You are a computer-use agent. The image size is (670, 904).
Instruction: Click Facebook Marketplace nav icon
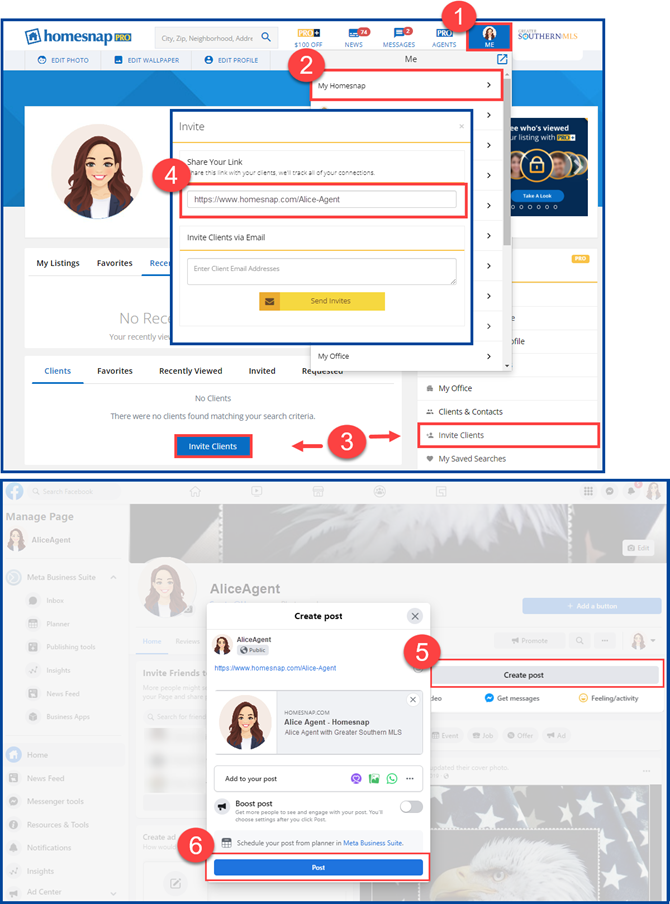[x=318, y=491]
